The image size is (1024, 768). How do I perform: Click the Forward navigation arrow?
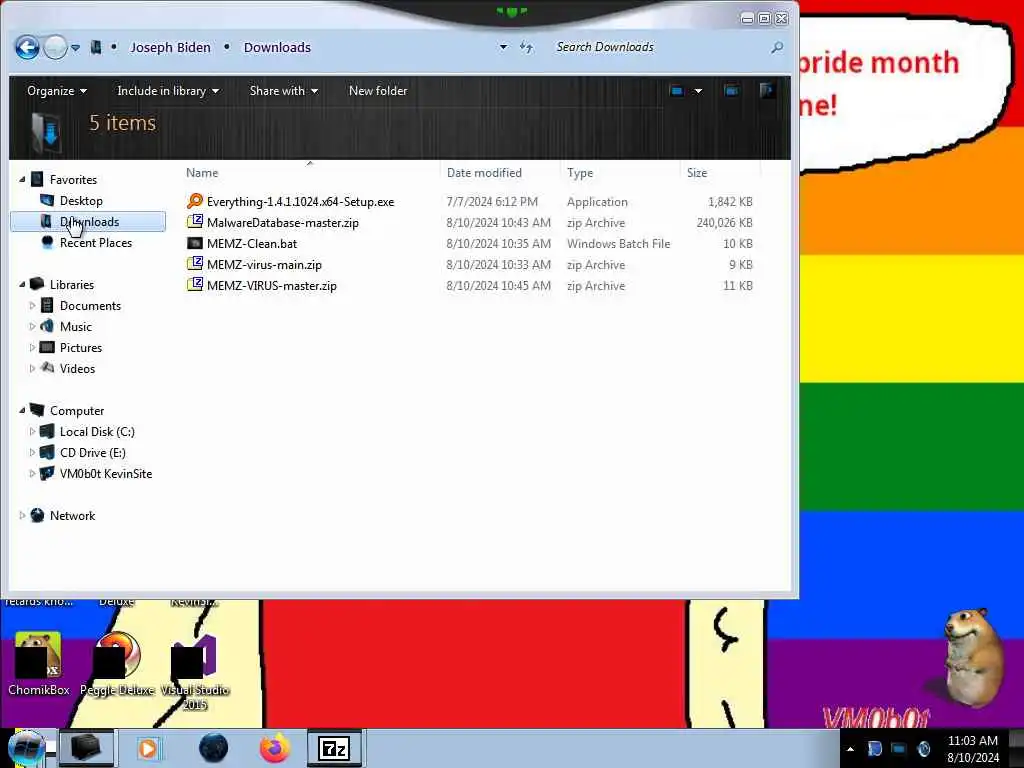pyautogui.click(x=56, y=48)
